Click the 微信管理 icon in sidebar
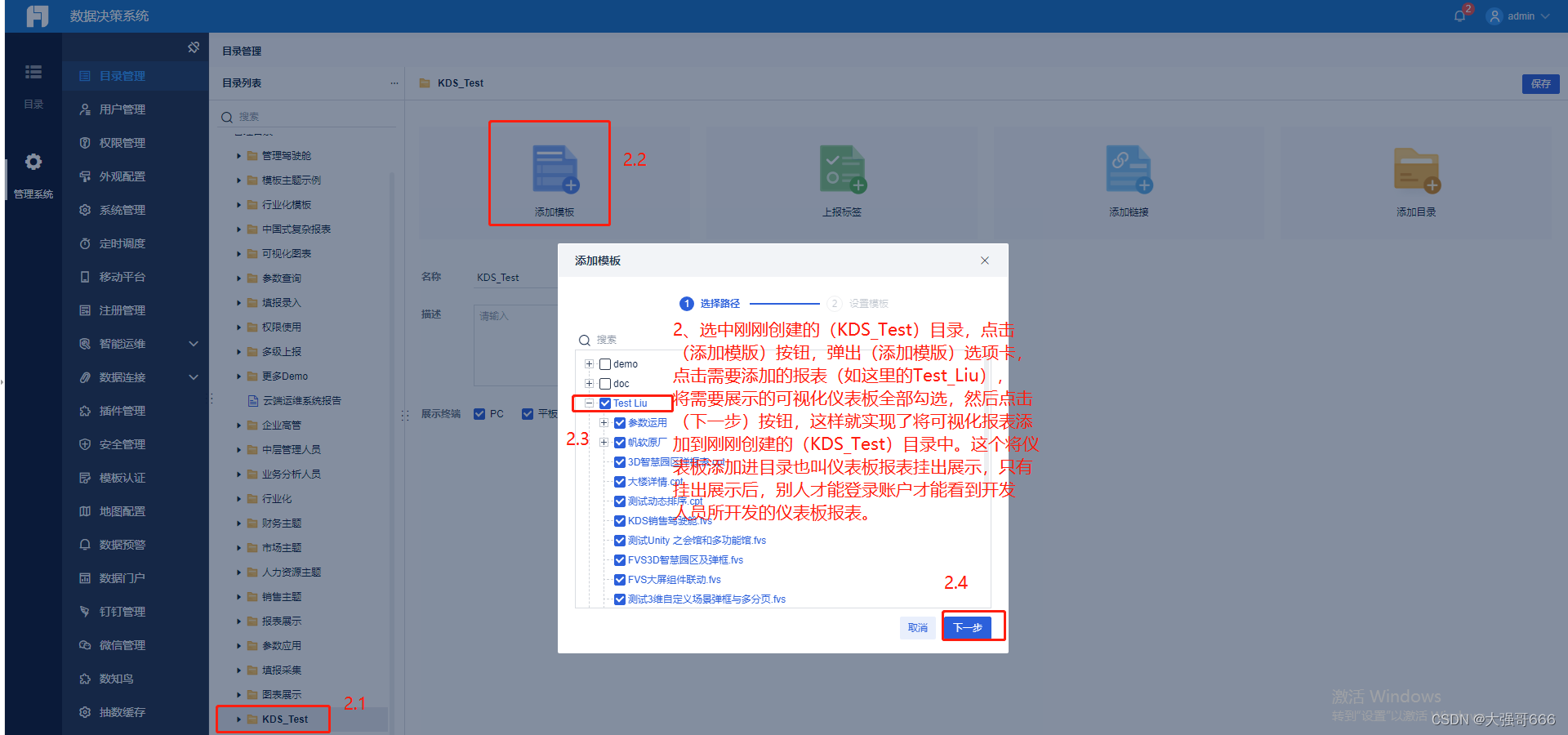This screenshot has height=735, width=1568. click(85, 645)
